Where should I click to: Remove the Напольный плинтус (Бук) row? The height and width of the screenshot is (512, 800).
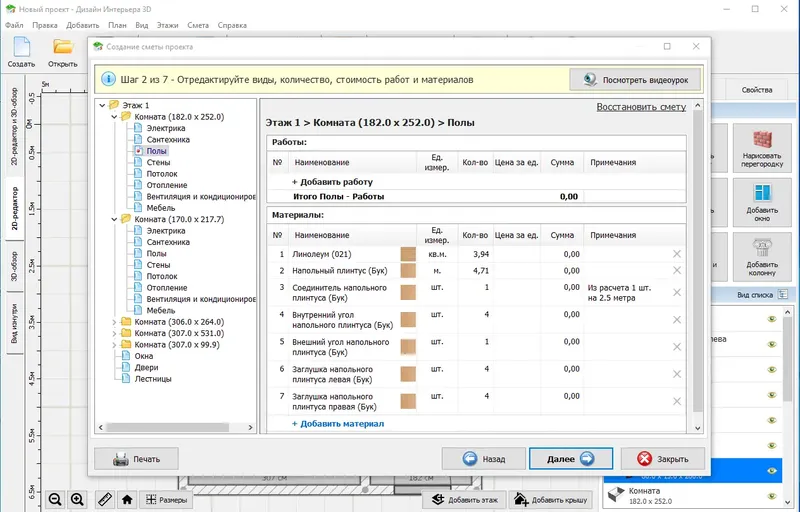point(677,271)
